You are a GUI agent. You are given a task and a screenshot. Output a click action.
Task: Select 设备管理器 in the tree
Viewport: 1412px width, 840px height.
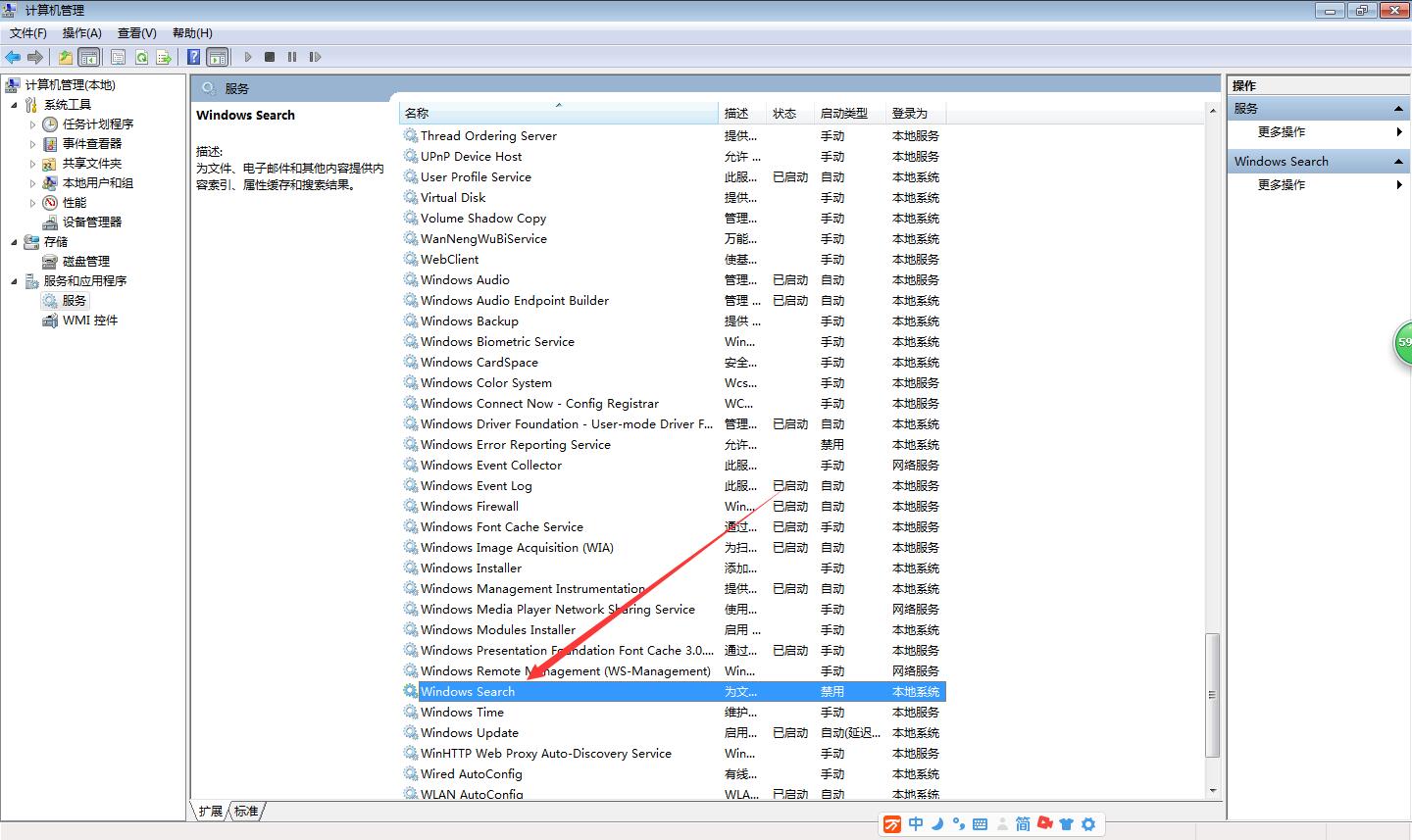coord(92,222)
